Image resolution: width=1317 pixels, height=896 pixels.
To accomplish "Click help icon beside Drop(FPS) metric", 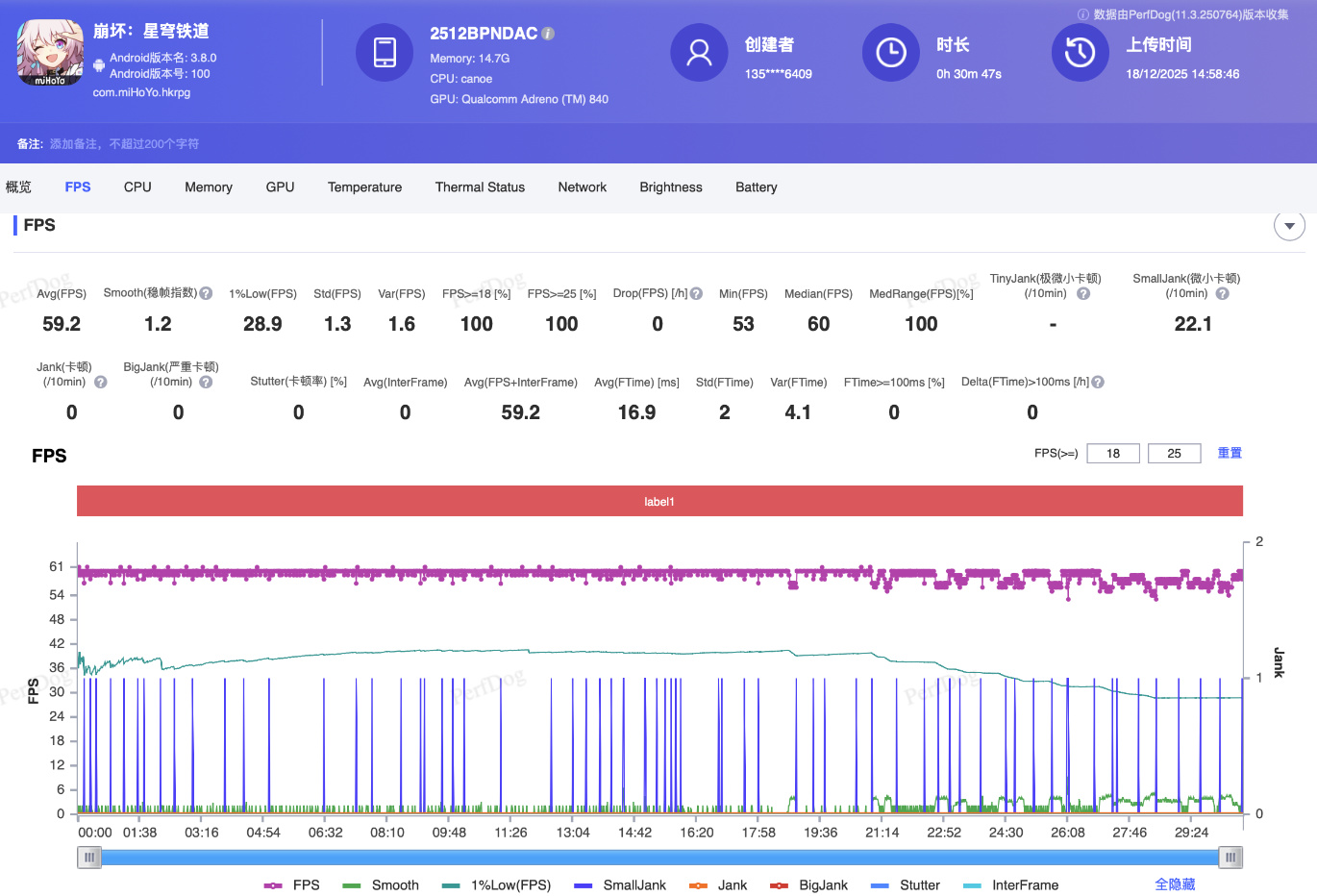I will pyautogui.click(x=696, y=293).
